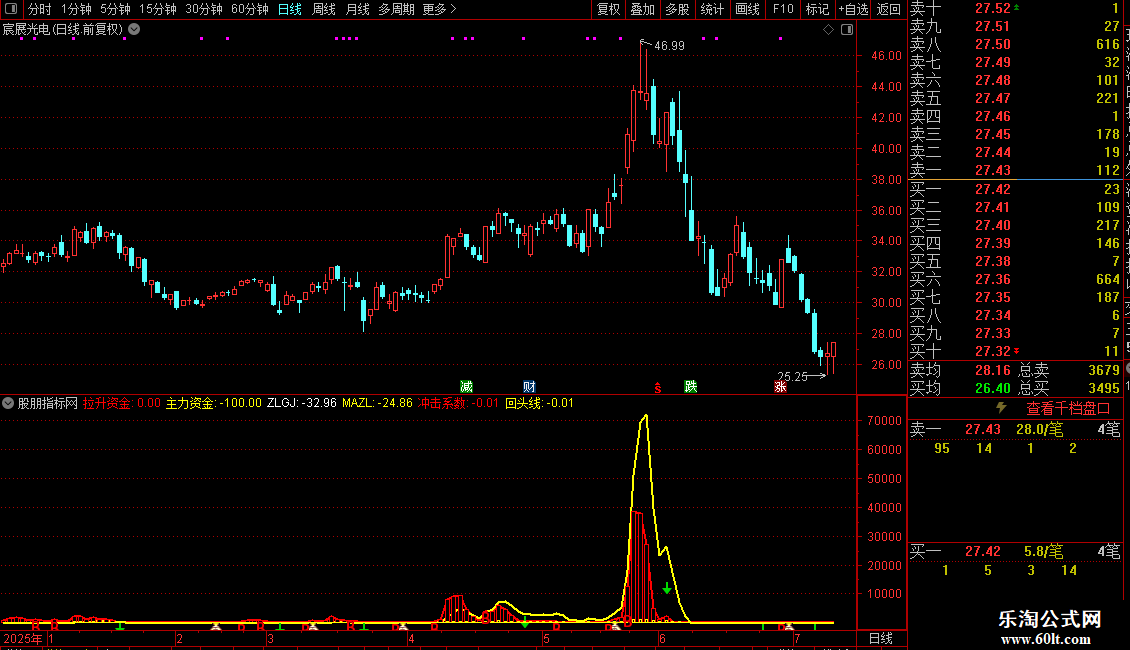The image size is (1130, 650).
Task: Click the 46.99 high price annotation
Action: (669, 45)
